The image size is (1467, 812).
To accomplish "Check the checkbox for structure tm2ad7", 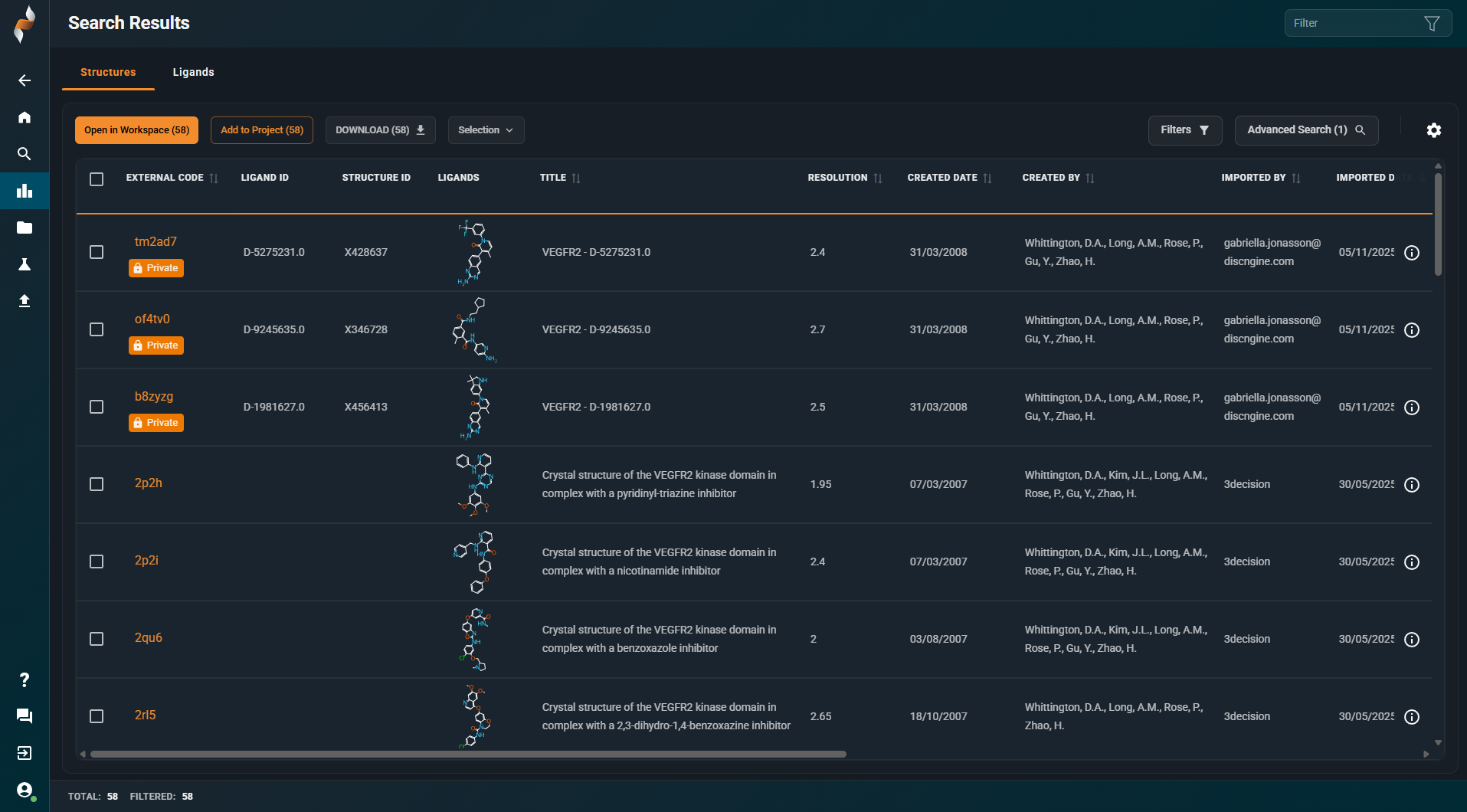I will (97, 251).
